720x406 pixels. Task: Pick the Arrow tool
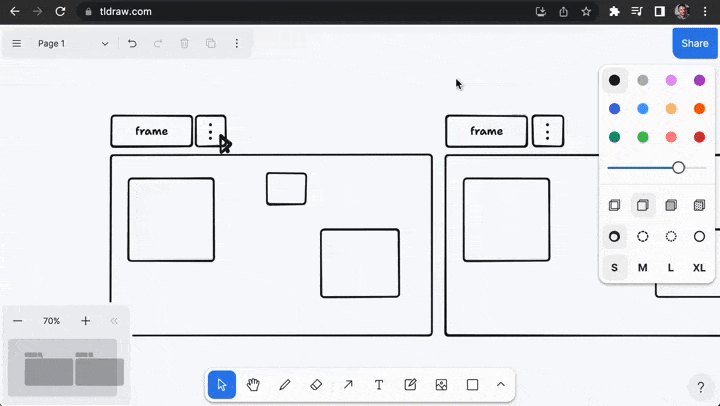pyautogui.click(x=348, y=385)
